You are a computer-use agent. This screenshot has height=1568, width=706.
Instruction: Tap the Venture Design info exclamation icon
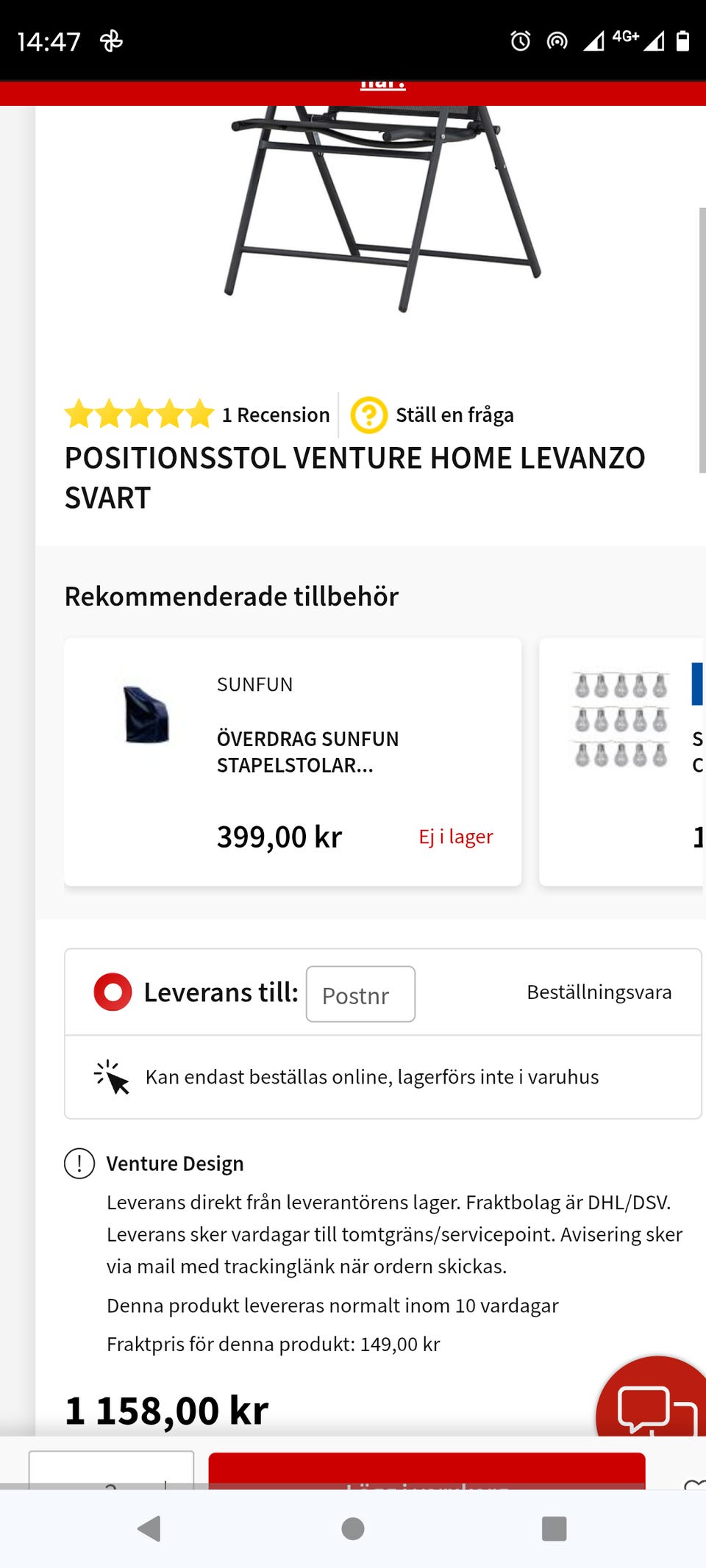click(x=79, y=1163)
